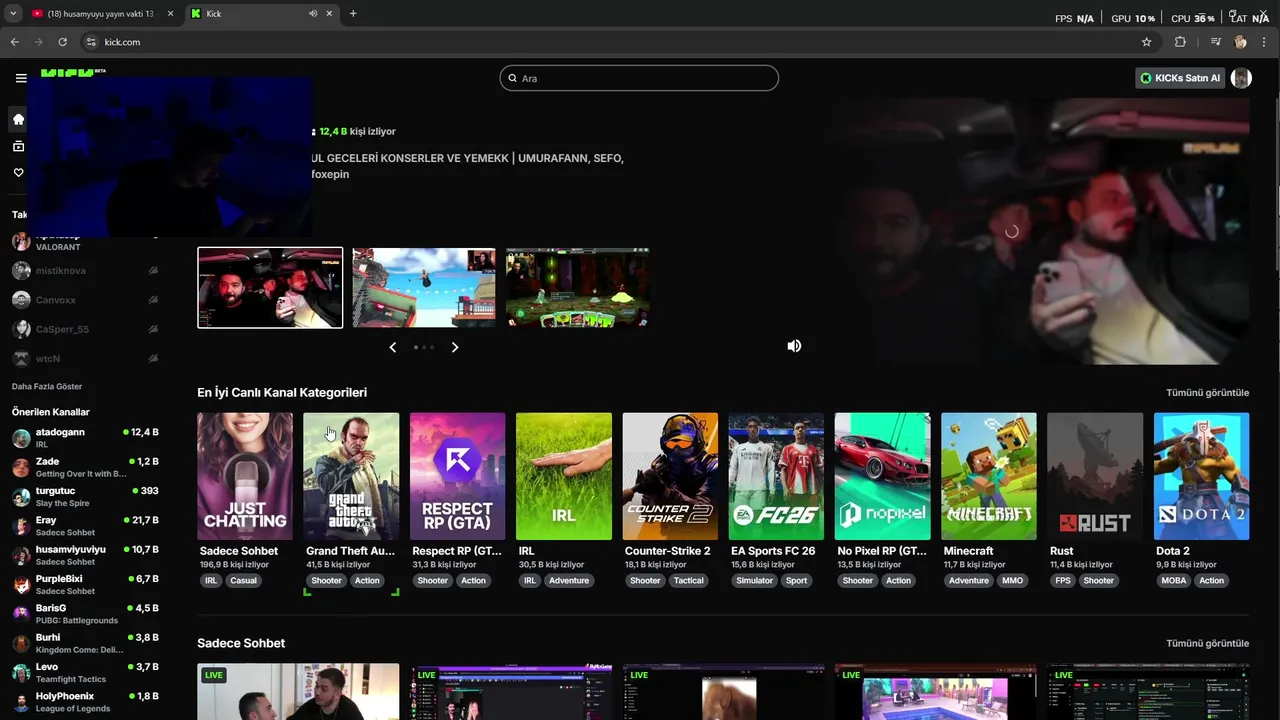Open Levo recommended channel
This screenshot has height=720, width=1280.
[x=85, y=673]
